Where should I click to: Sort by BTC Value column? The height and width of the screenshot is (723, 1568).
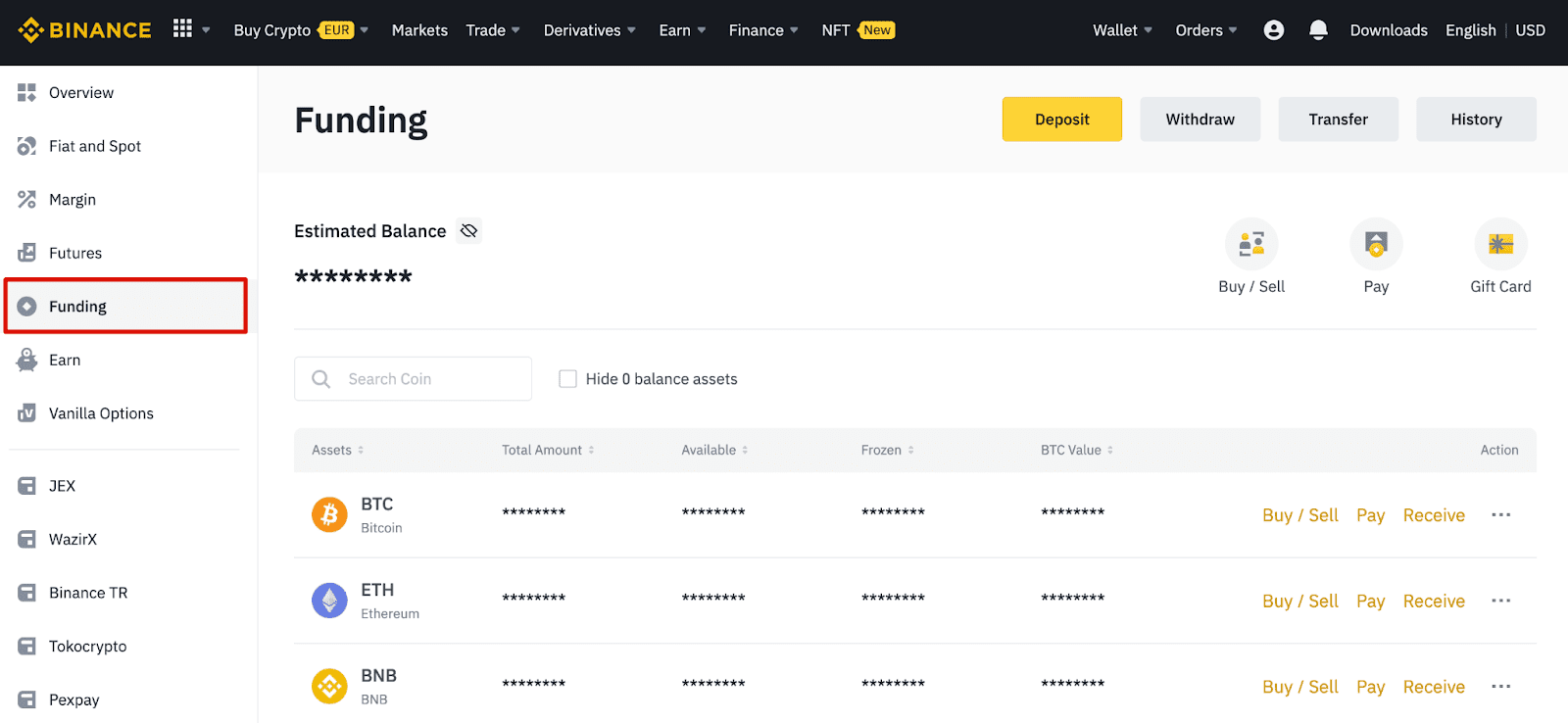(1077, 451)
